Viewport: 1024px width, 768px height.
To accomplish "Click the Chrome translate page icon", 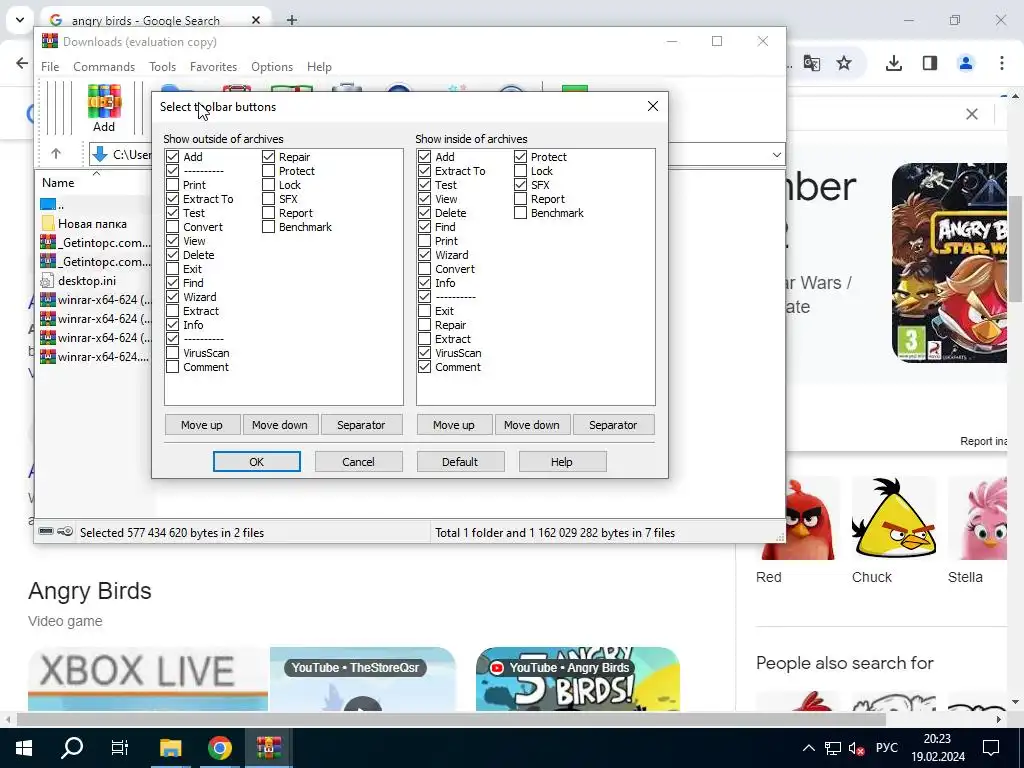I will [x=812, y=63].
